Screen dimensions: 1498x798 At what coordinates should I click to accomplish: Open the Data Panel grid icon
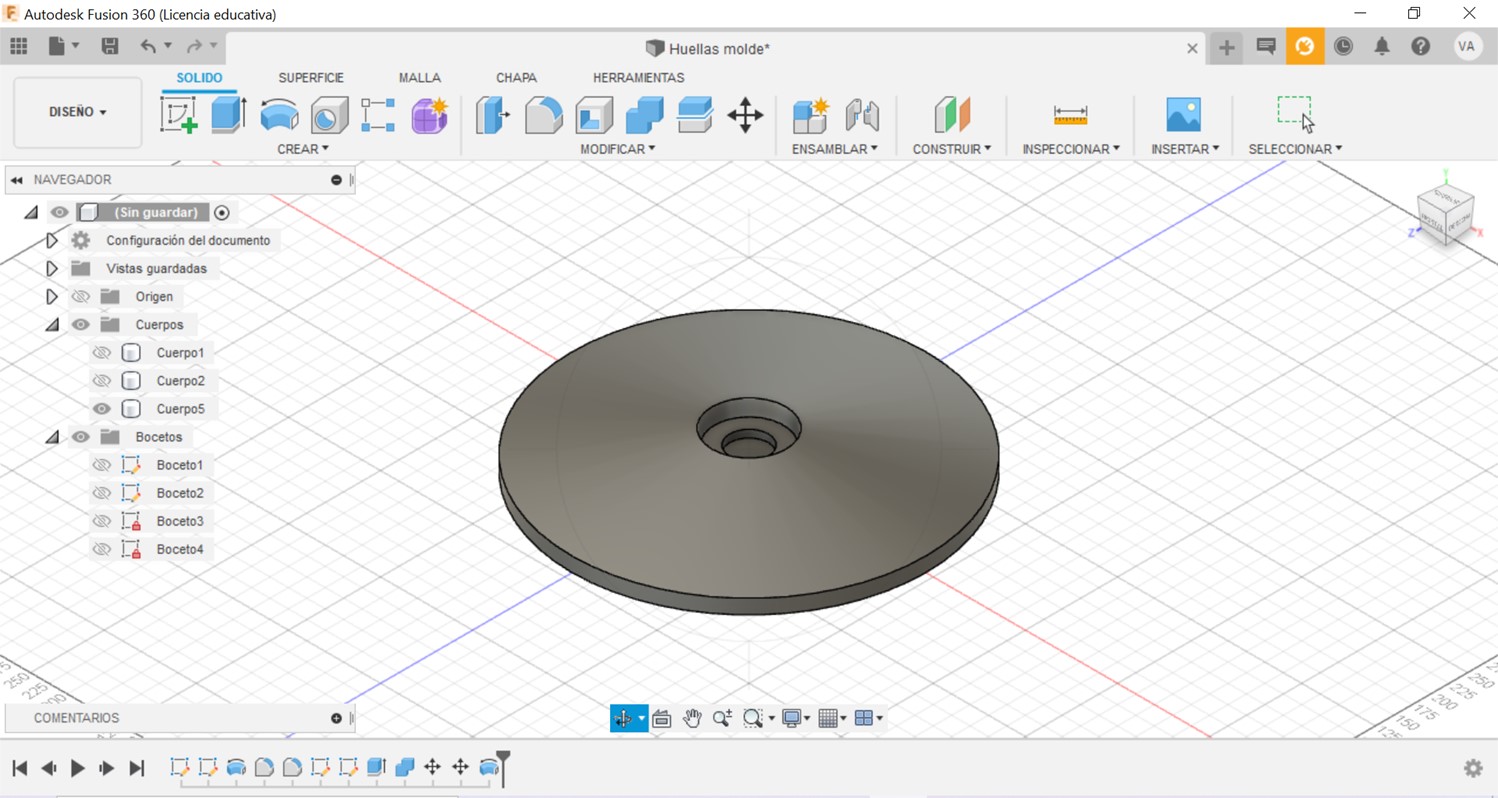coord(19,46)
